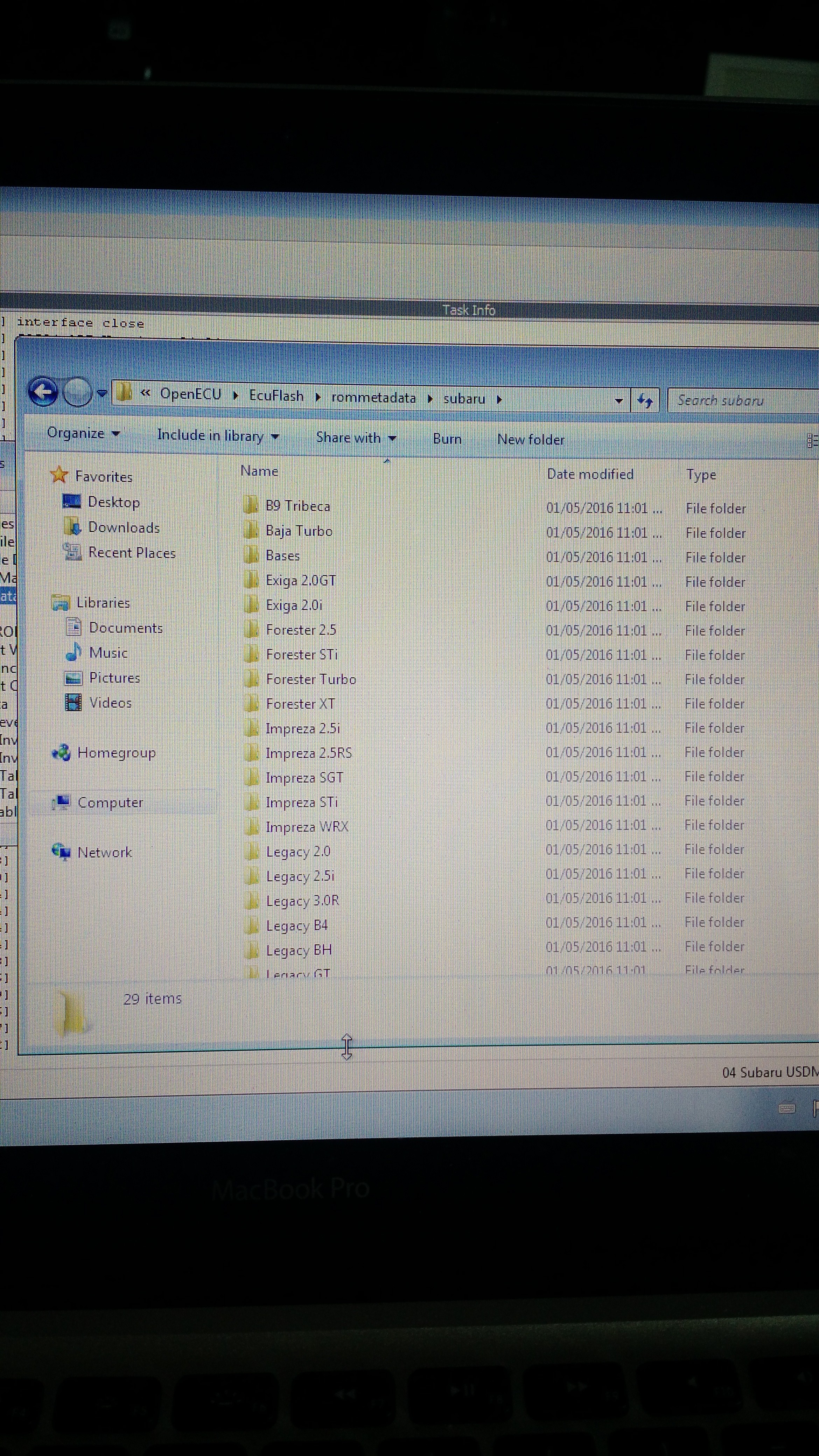The height and width of the screenshot is (1456, 819).
Task: Select the Exiga 2.0GT folder icon
Action: tap(251, 580)
